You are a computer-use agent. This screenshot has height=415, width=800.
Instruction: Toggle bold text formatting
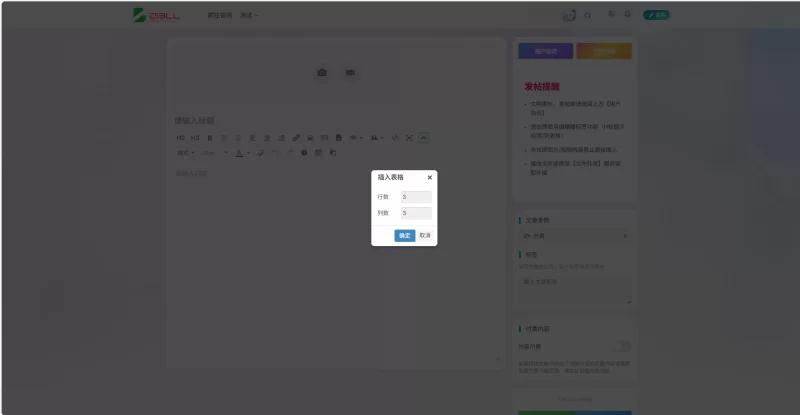(x=210, y=138)
